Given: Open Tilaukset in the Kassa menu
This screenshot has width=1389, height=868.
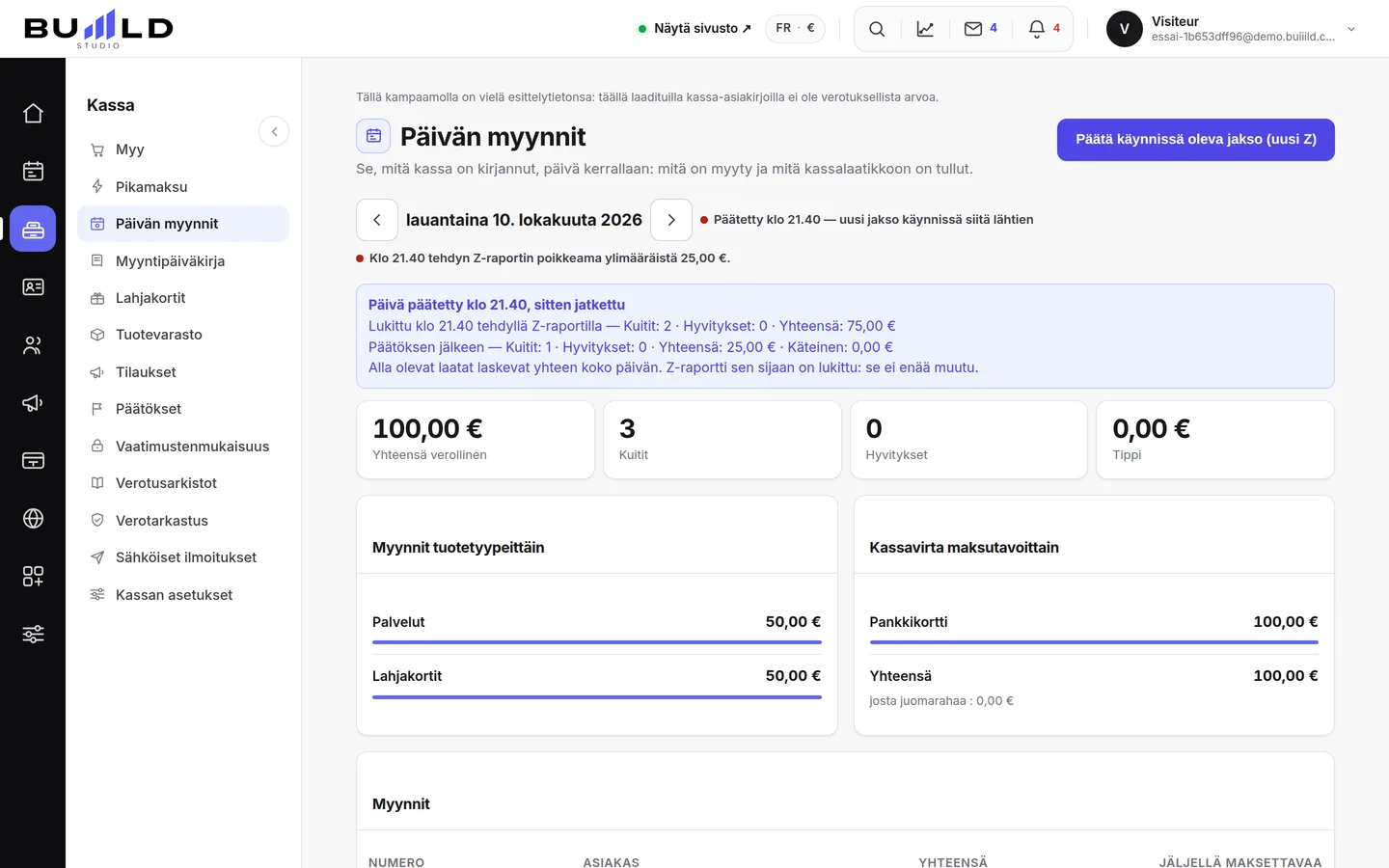Looking at the screenshot, I should coord(183,372).
